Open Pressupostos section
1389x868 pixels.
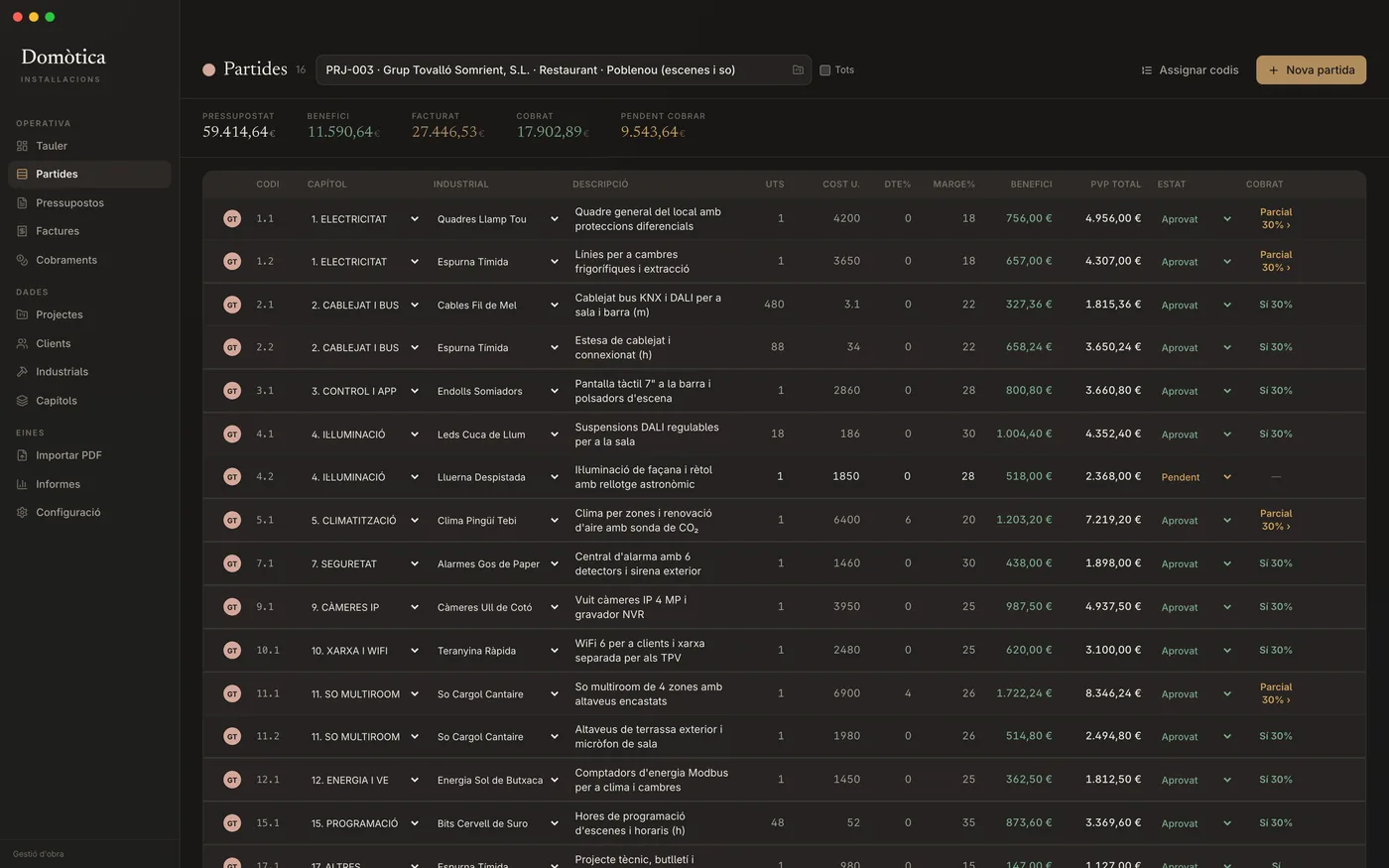click(89, 203)
